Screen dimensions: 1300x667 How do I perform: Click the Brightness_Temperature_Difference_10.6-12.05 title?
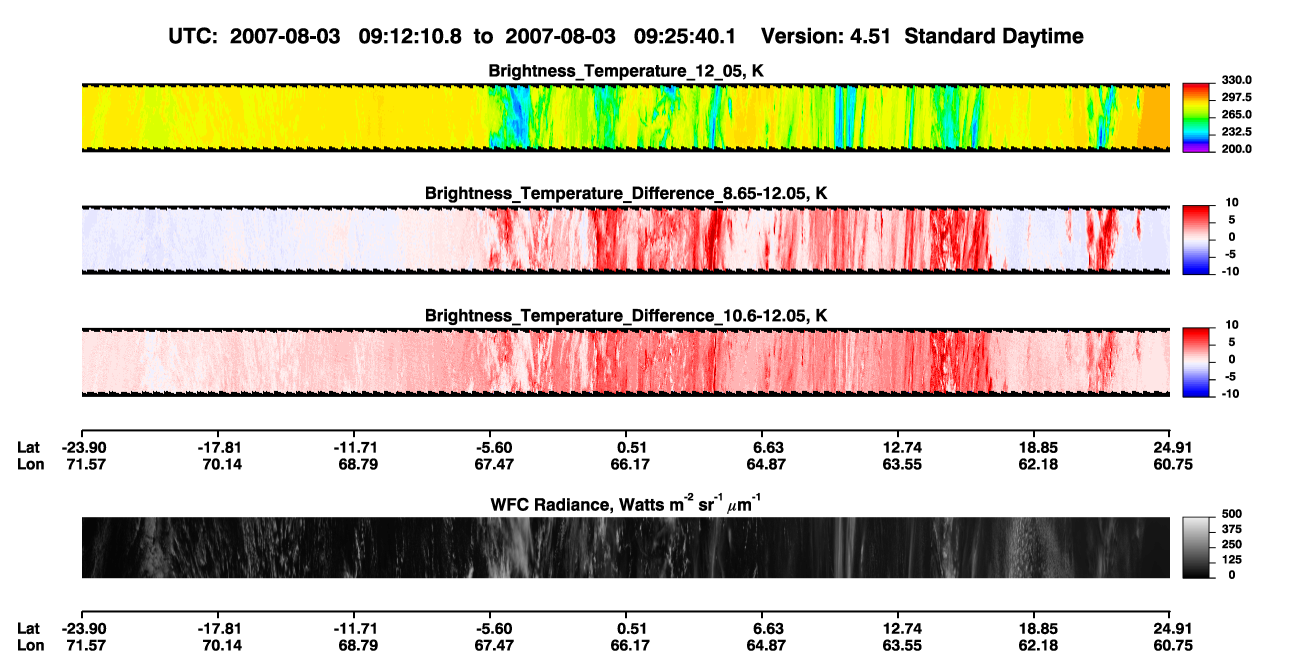click(625, 316)
